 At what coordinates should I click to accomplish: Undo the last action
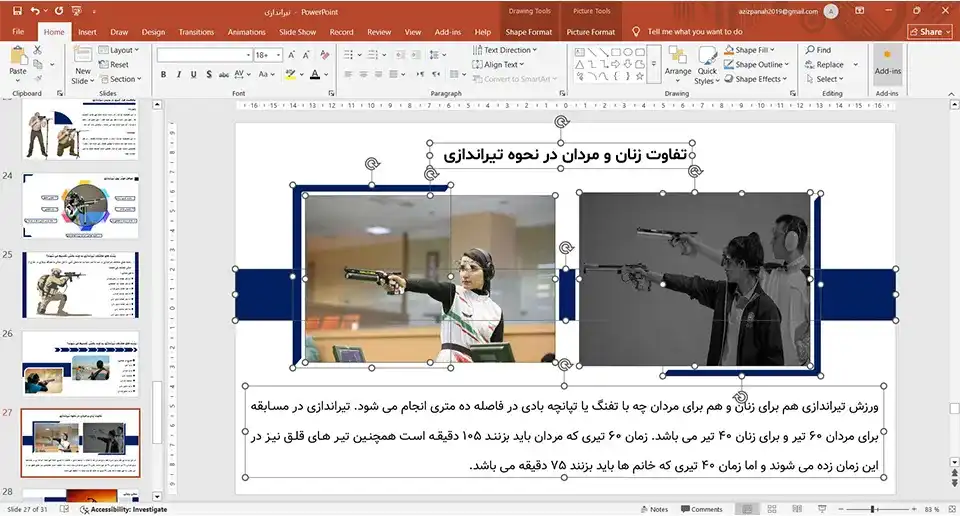click(x=35, y=11)
